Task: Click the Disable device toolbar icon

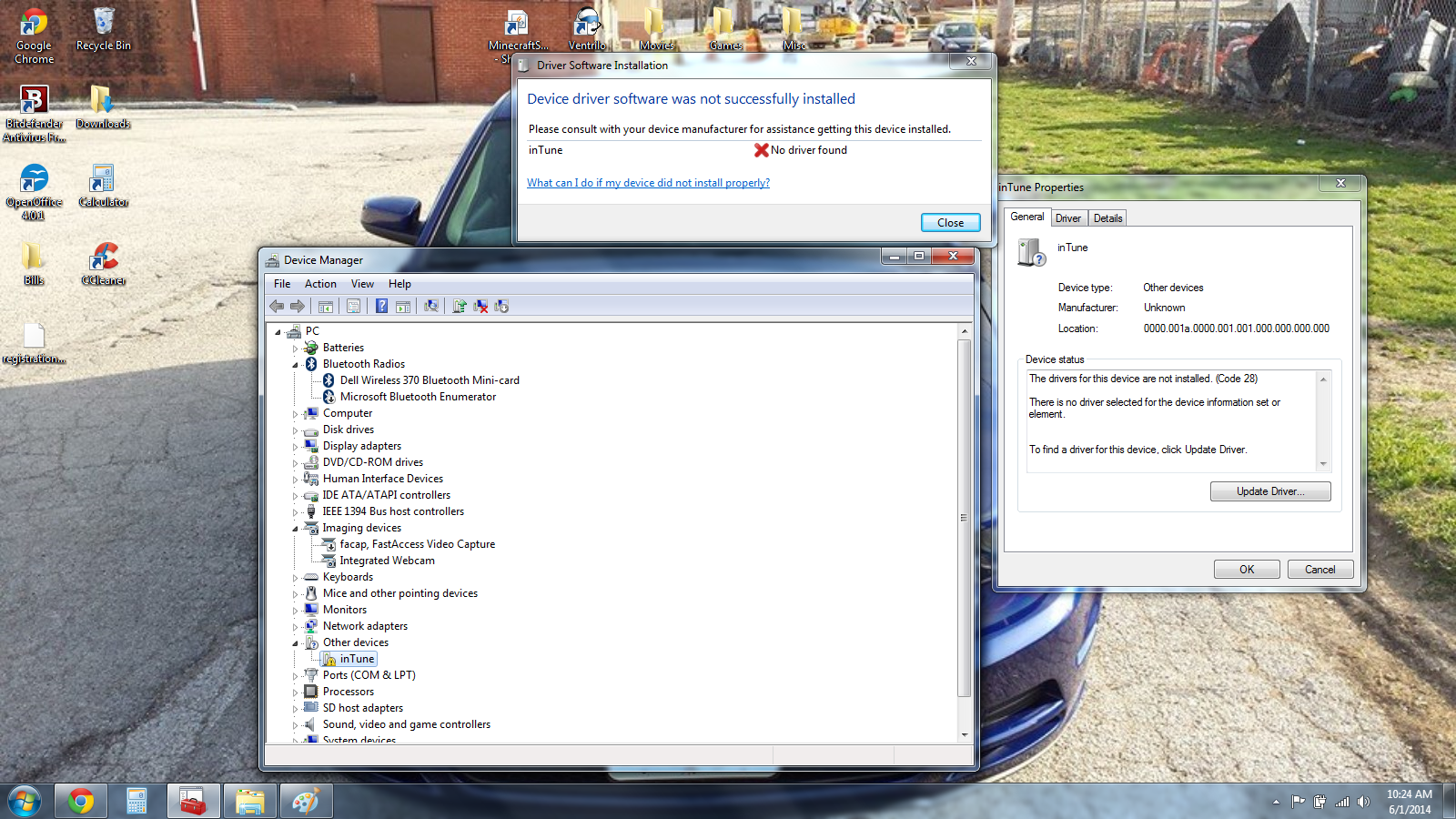Action: [x=501, y=307]
